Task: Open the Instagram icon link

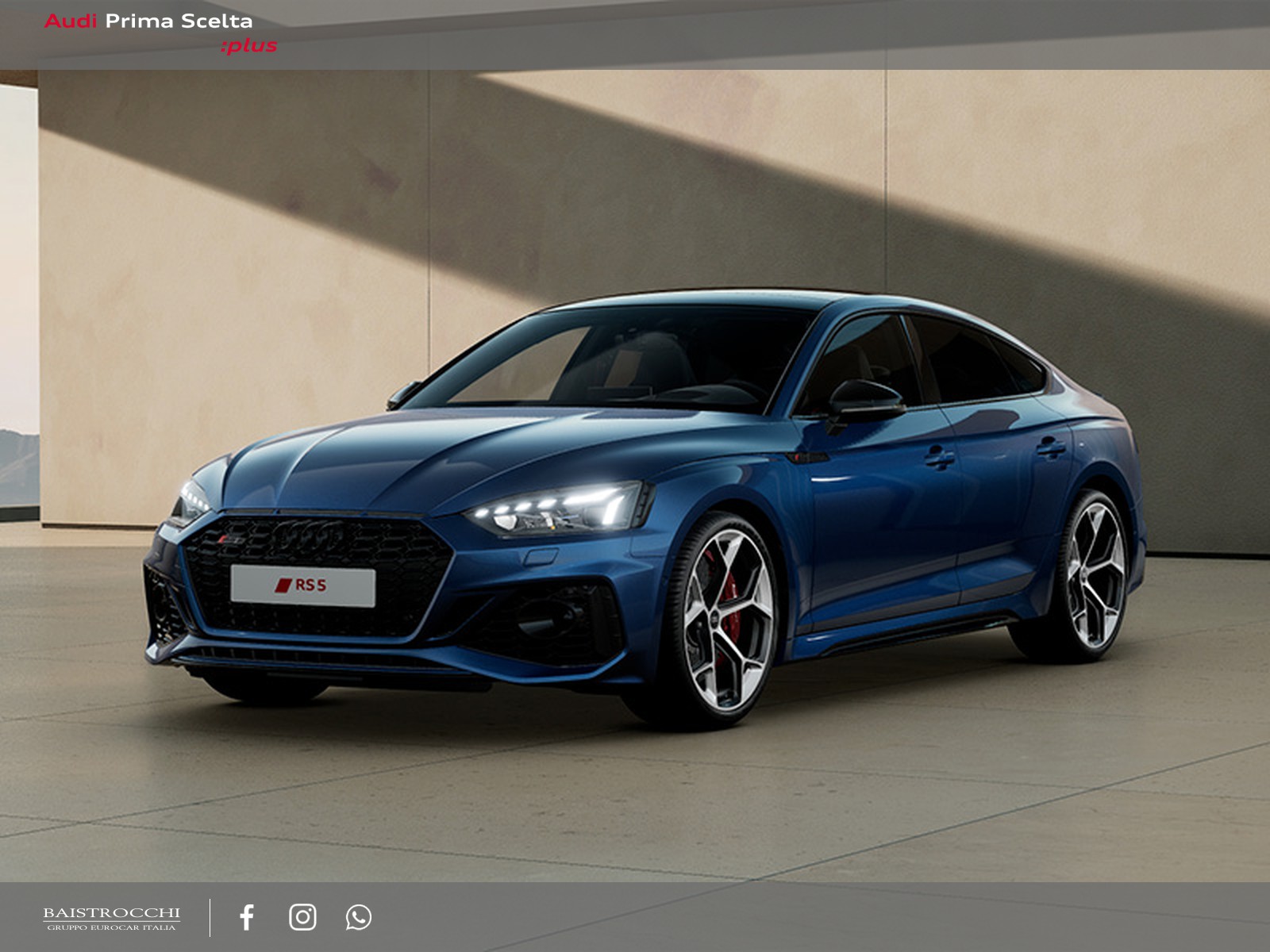Action: tap(302, 917)
